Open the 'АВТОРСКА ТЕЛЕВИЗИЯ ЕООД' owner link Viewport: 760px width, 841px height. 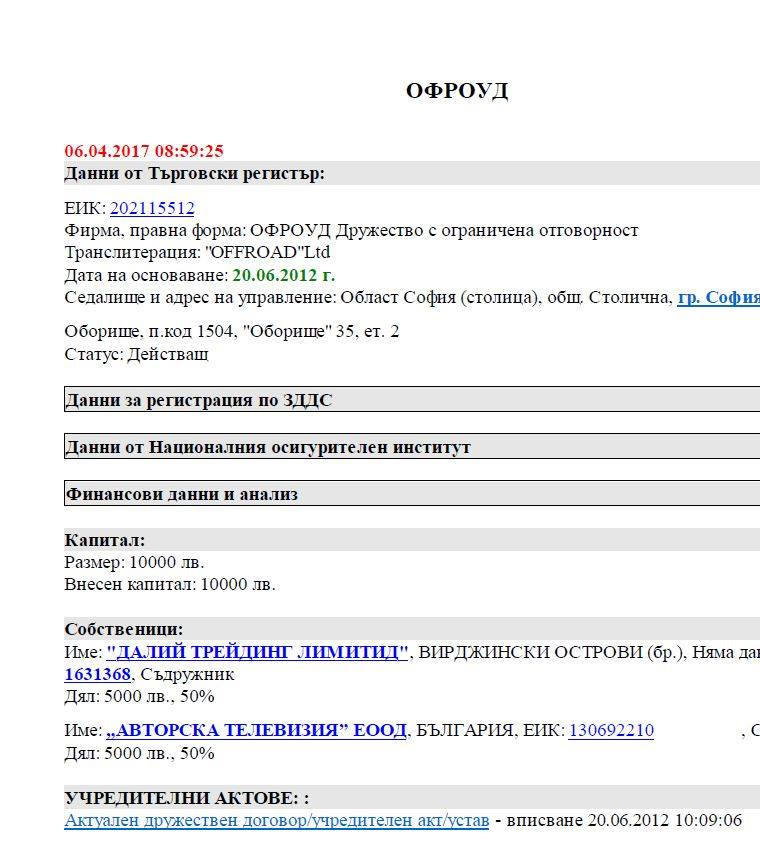coord(256,730)
